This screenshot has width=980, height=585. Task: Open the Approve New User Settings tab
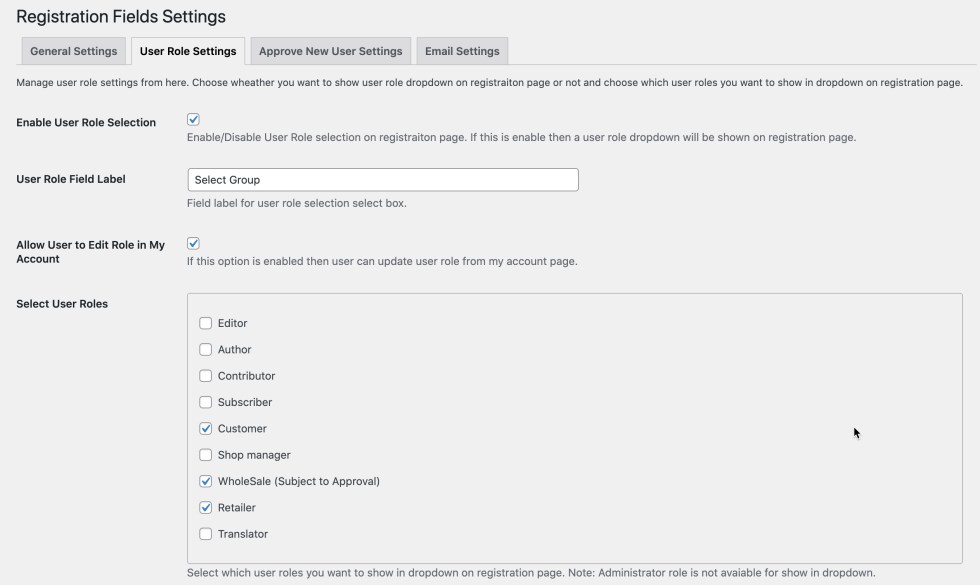tap(330, 51)
